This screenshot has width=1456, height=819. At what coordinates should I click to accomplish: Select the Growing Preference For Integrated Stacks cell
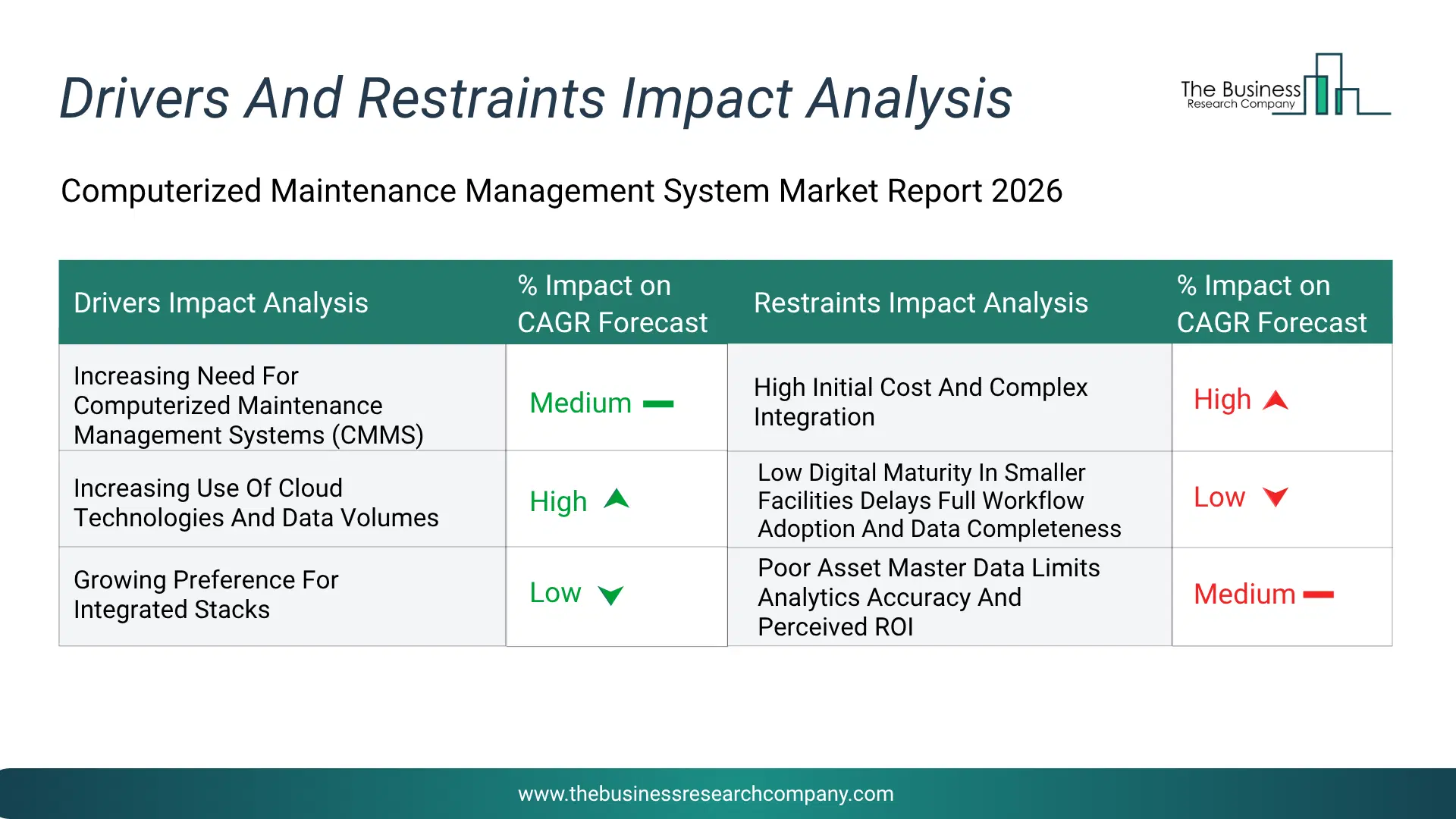pos(282,597)
